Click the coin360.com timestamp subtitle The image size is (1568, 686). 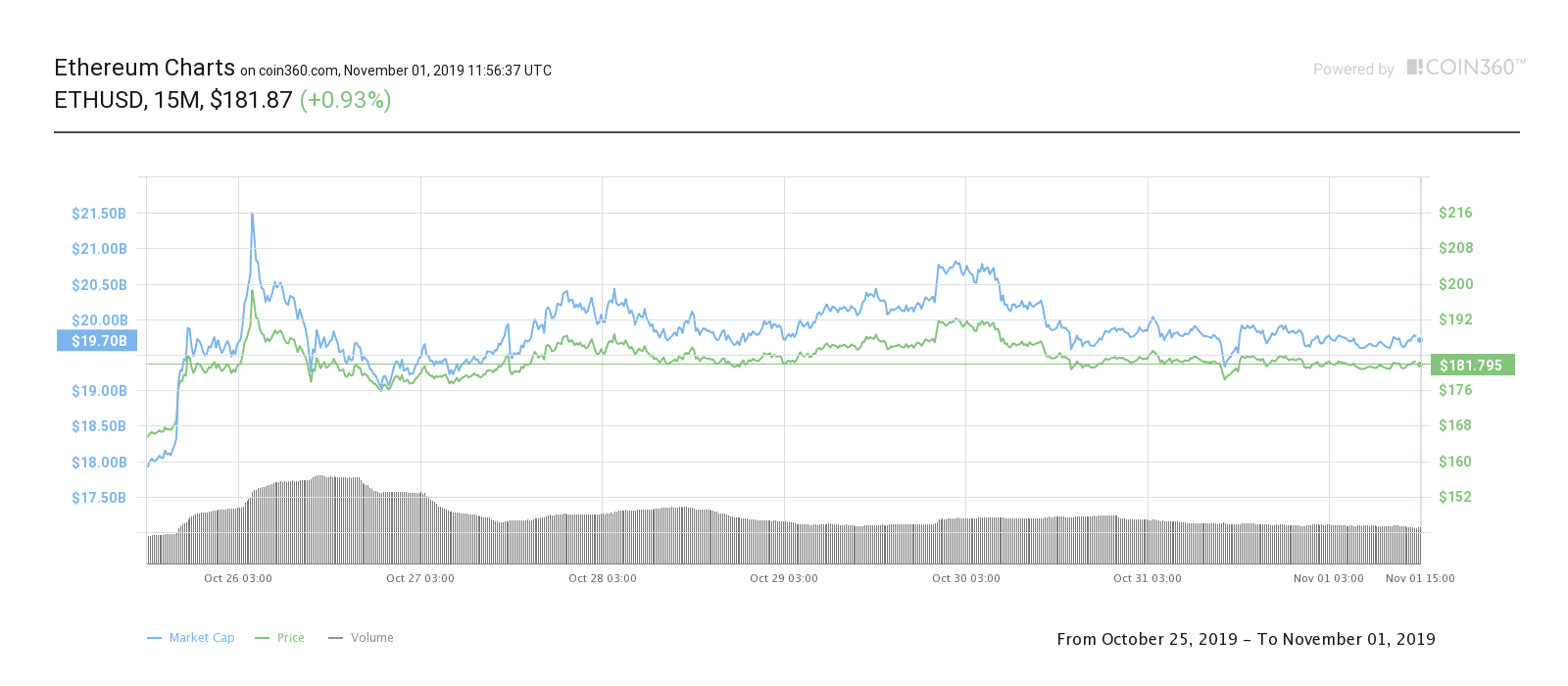click(x=396, y=71)
